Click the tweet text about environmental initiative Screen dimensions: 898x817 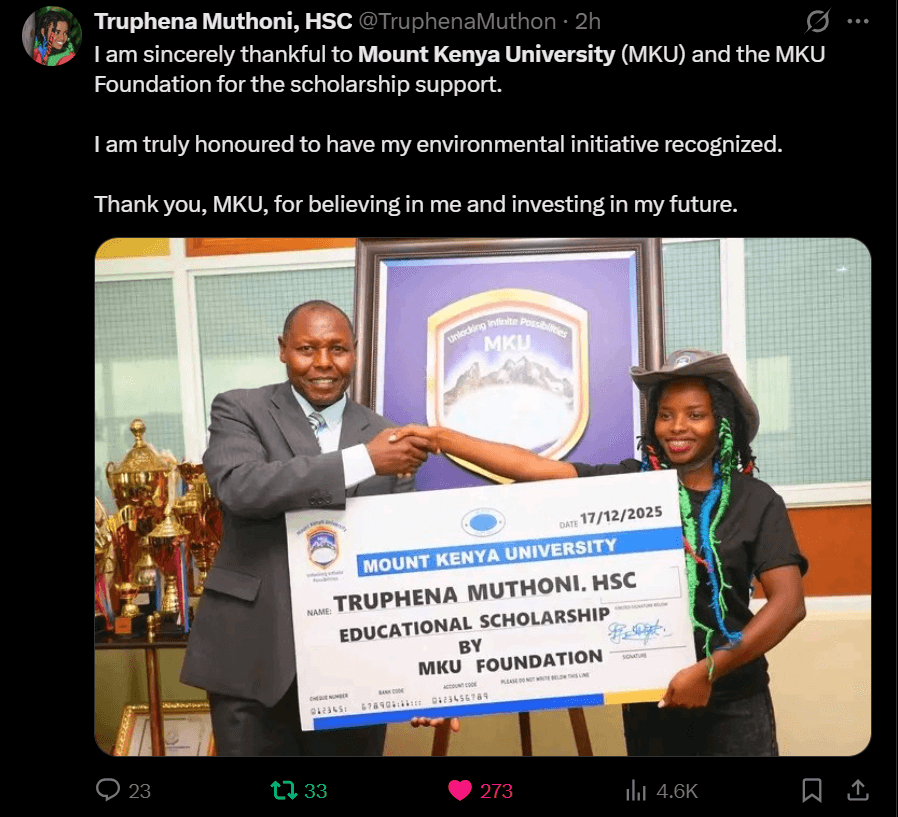tap(438, 144)
